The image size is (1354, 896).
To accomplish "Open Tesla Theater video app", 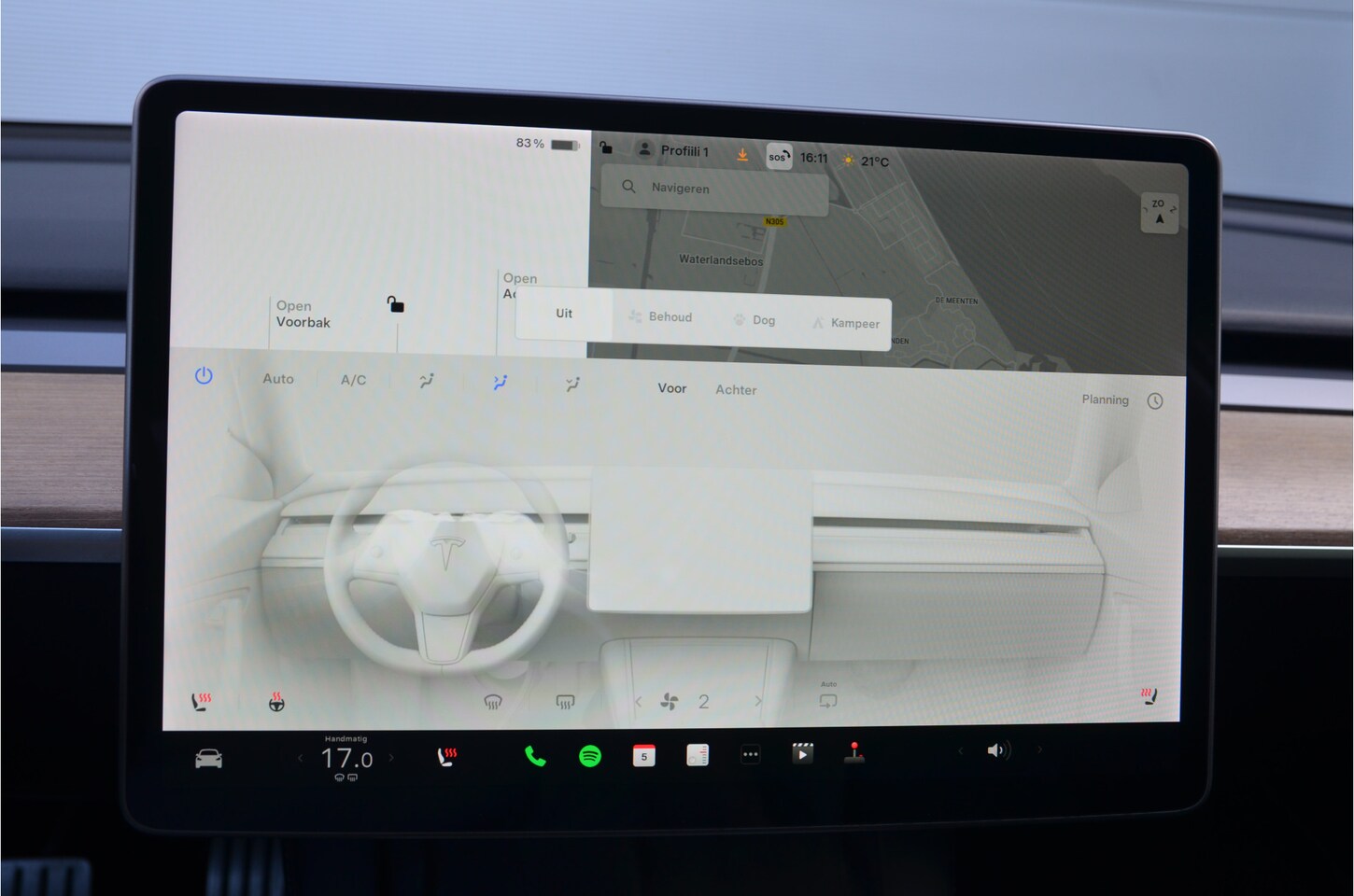I will [802, 753].
